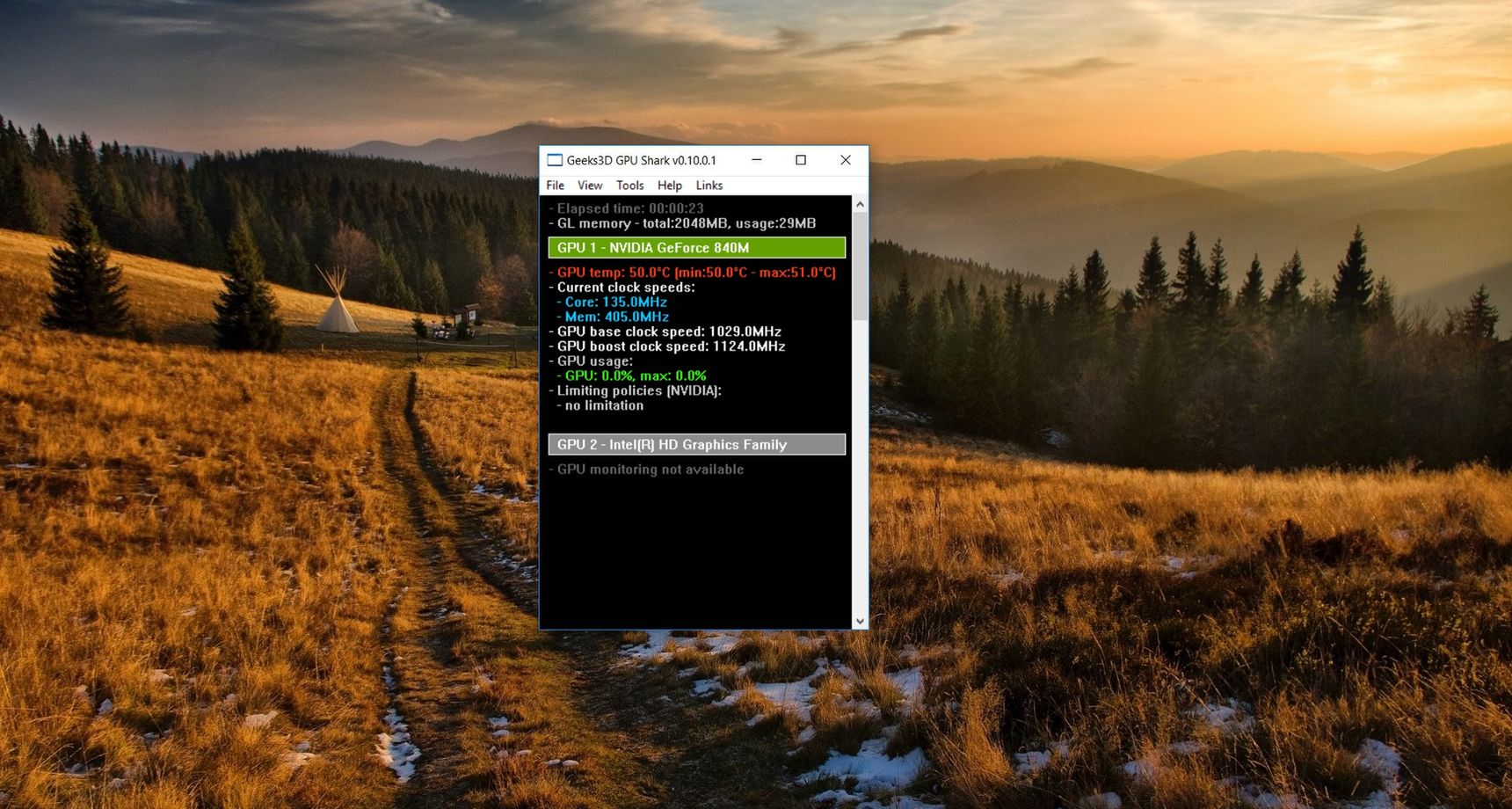
Task: Select the GPU 1 - NVIDIA GeForce 840M header
Action: click(x=696, y=248)
